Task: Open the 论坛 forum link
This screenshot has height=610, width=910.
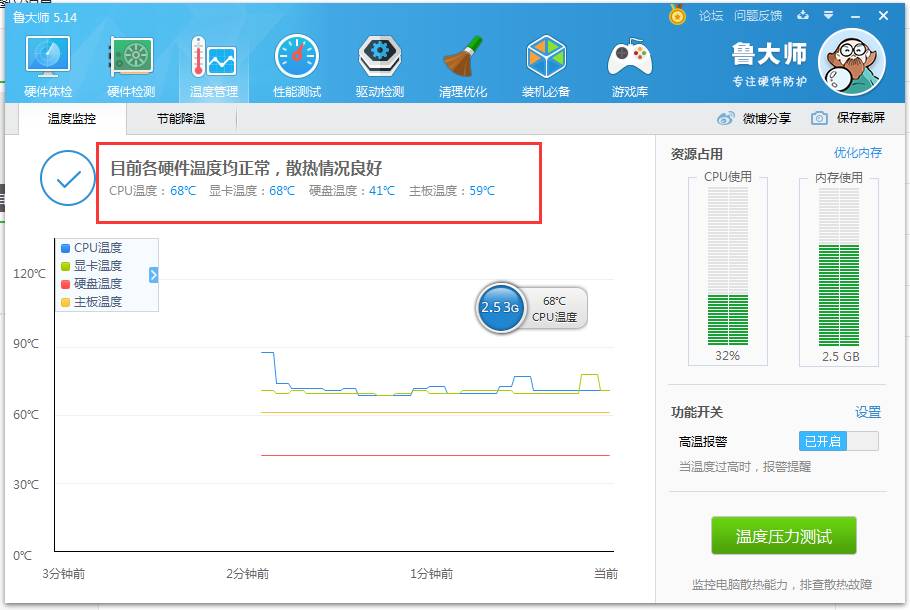Action: [x=711, y=16]
